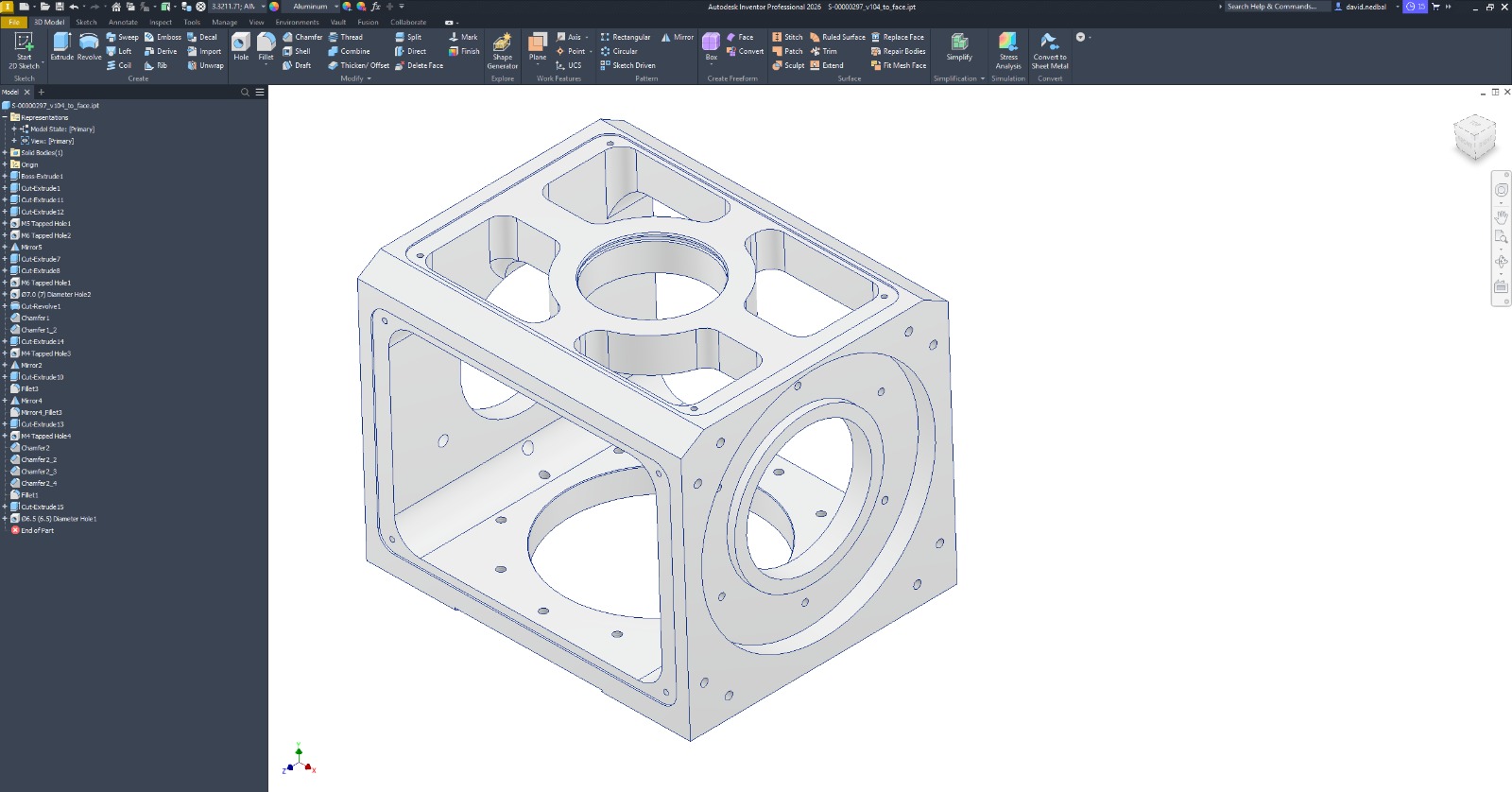Select the Coil tool
The image size is (1512, 792).
tap(119, 65)
